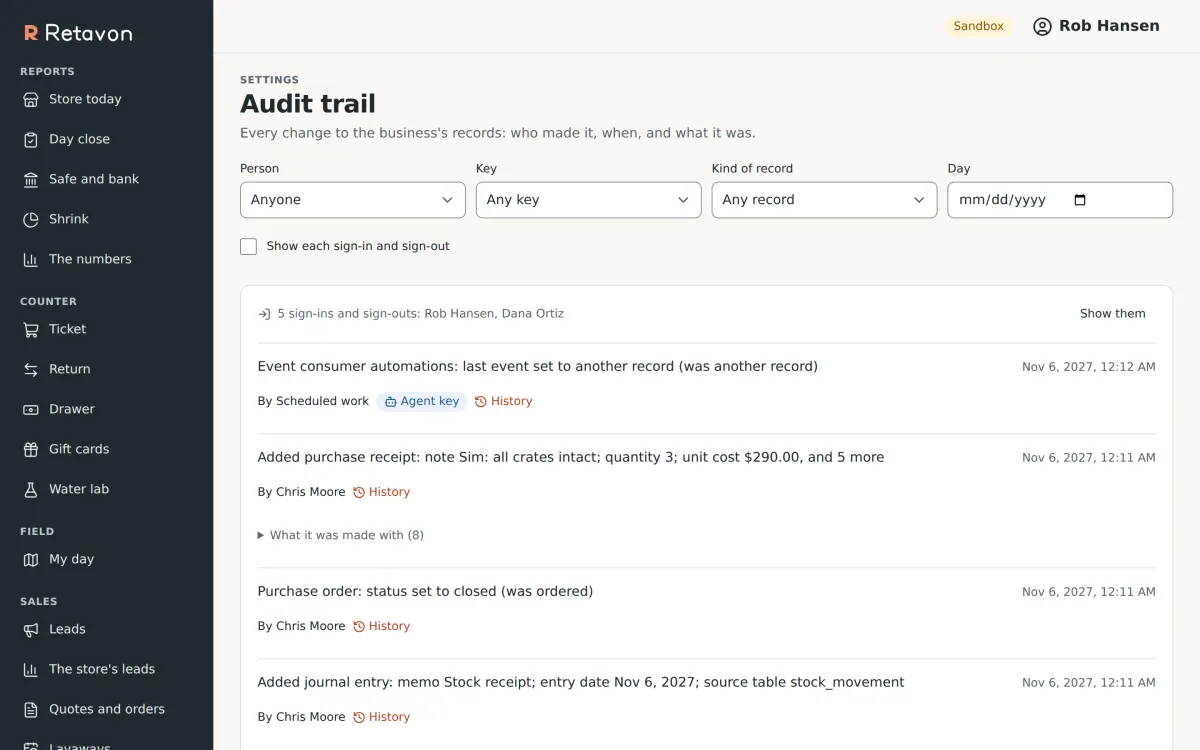Click the sign-in arrow icon in summary row
Image resolution: width=1200 pixels, height=750 pixels.
264,314
